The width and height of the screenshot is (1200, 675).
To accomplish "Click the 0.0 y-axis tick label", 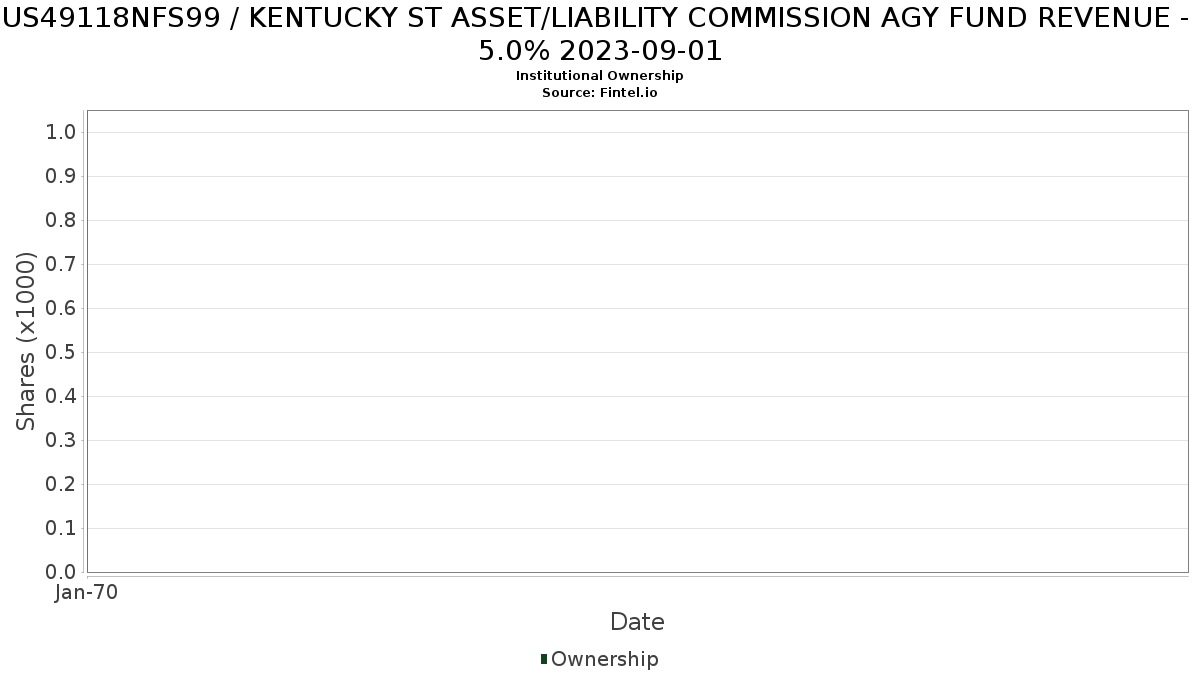I will click(60, 572).
